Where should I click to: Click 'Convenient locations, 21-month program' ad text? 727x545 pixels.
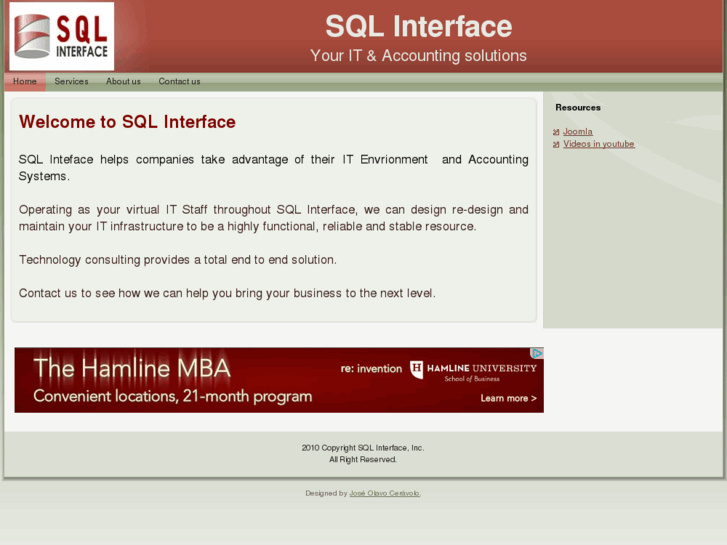click(x=172, y=397)
